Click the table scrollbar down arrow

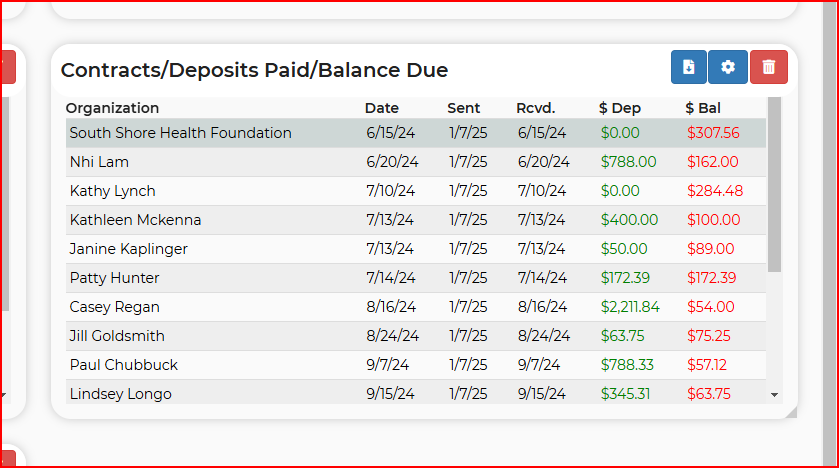[774, 395]
